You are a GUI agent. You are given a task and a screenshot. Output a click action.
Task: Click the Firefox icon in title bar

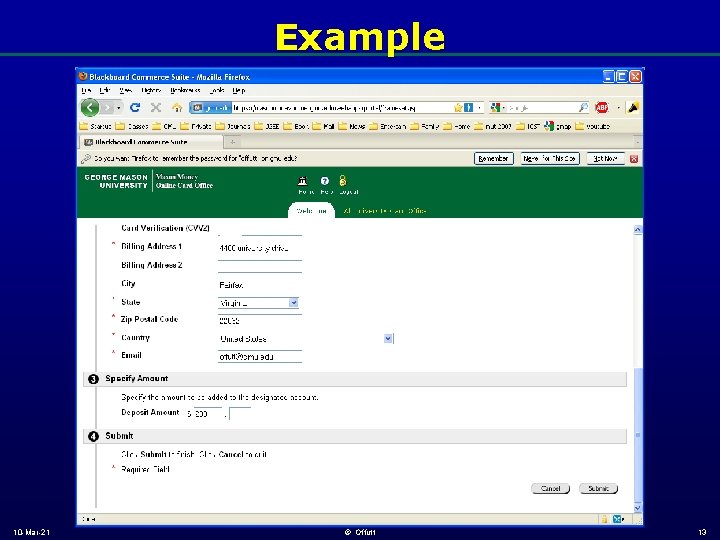coord(83,76)
